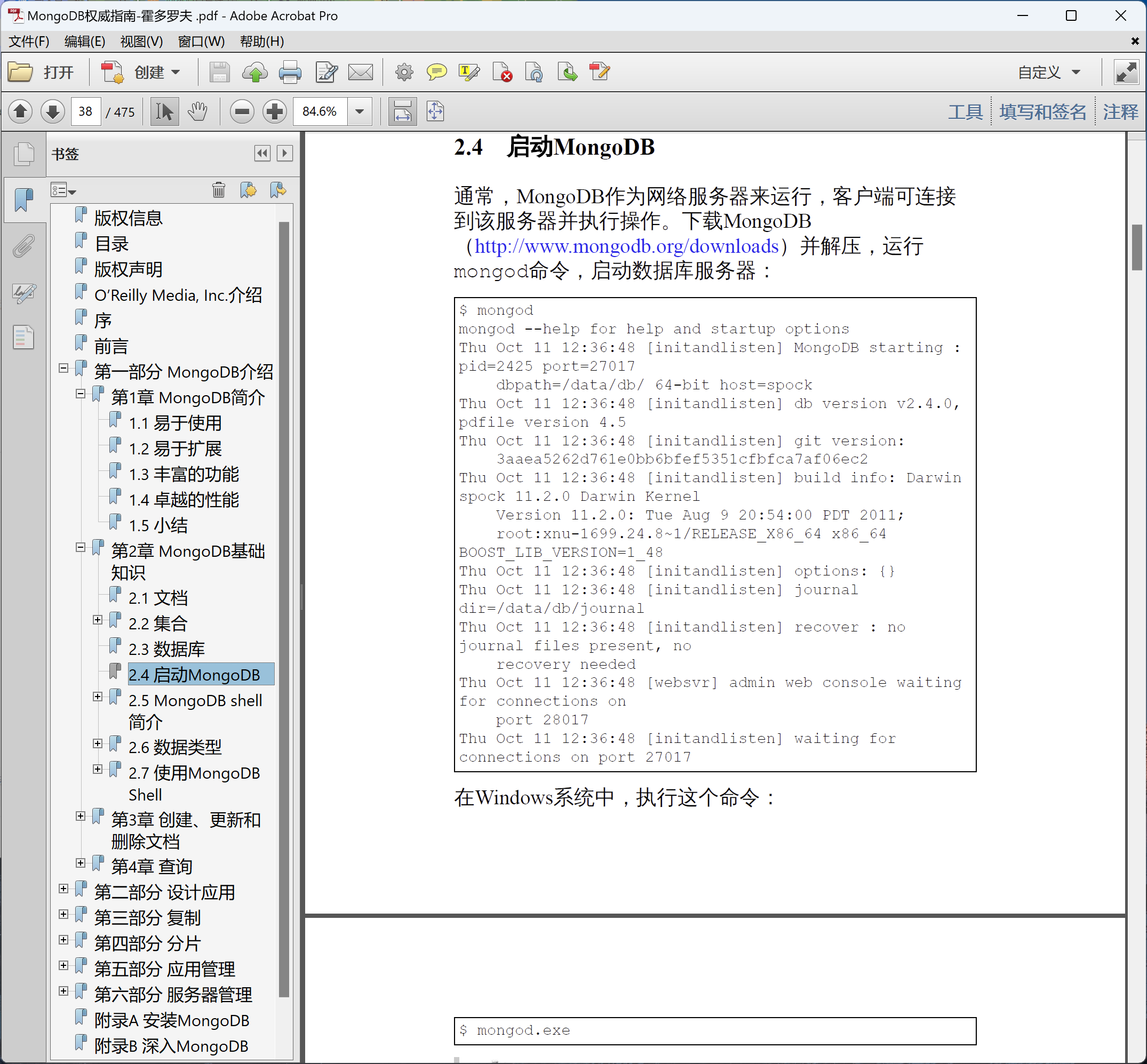1147x1064 pixels.
Task: Click the Delete Bookmark trash icon
Action: [x=219, y=190]
